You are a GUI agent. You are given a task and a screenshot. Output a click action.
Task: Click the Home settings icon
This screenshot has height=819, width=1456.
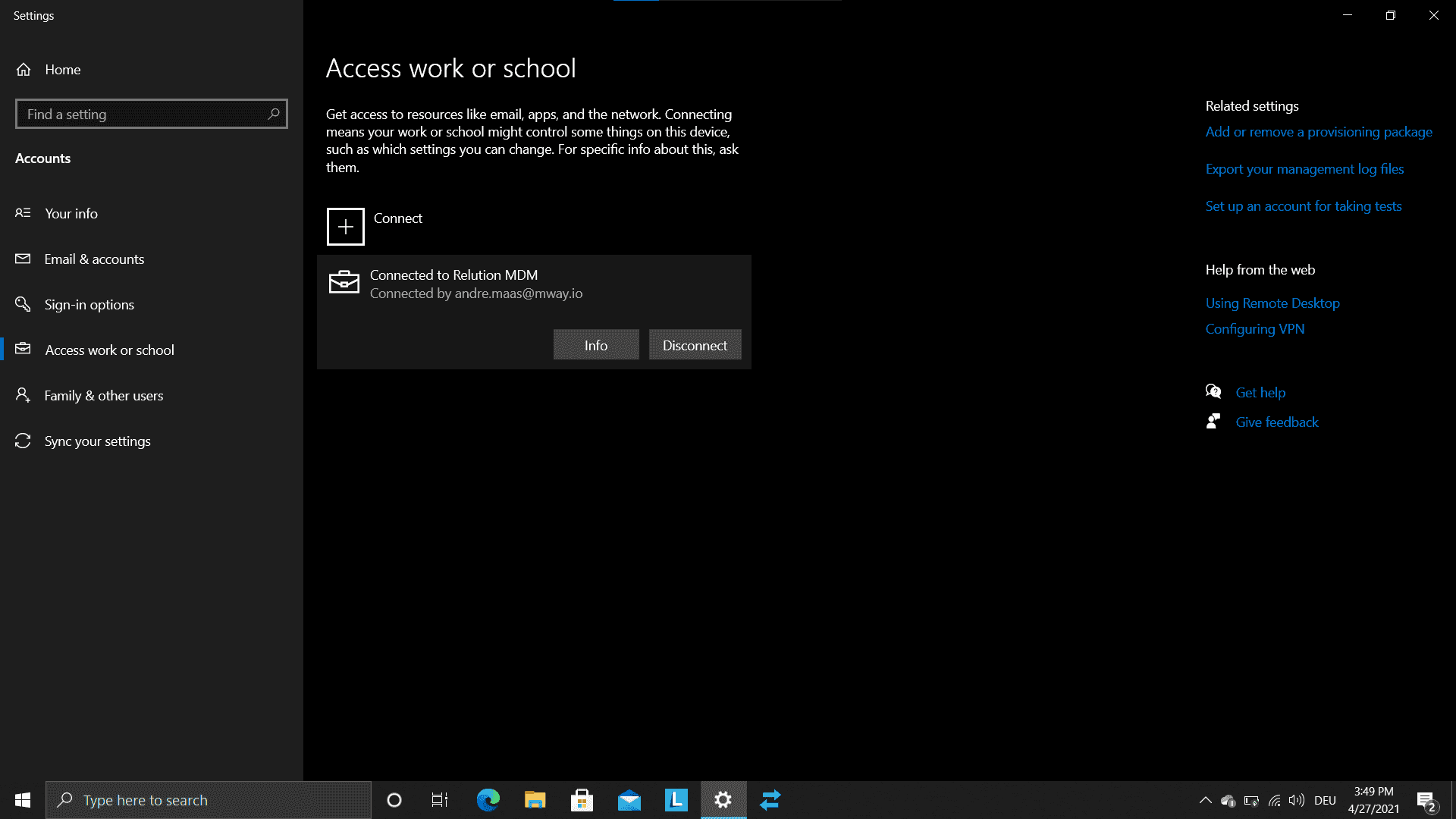click(24, 69)
